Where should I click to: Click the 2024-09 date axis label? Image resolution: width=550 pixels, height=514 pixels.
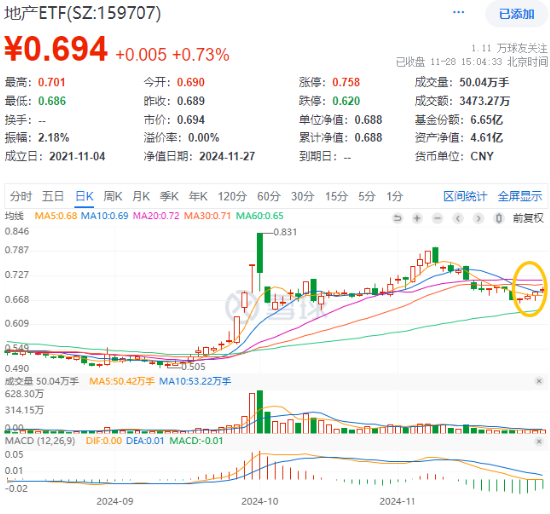click(x=115, y=501)
